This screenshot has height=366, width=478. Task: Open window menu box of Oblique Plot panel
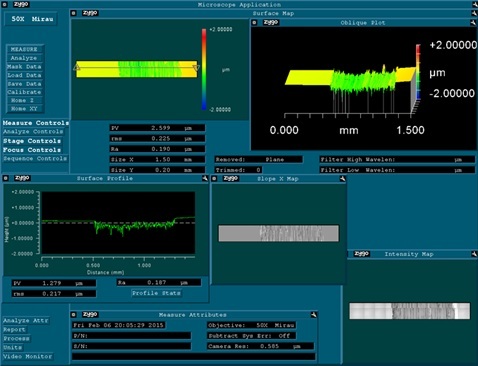click(254, 22)
